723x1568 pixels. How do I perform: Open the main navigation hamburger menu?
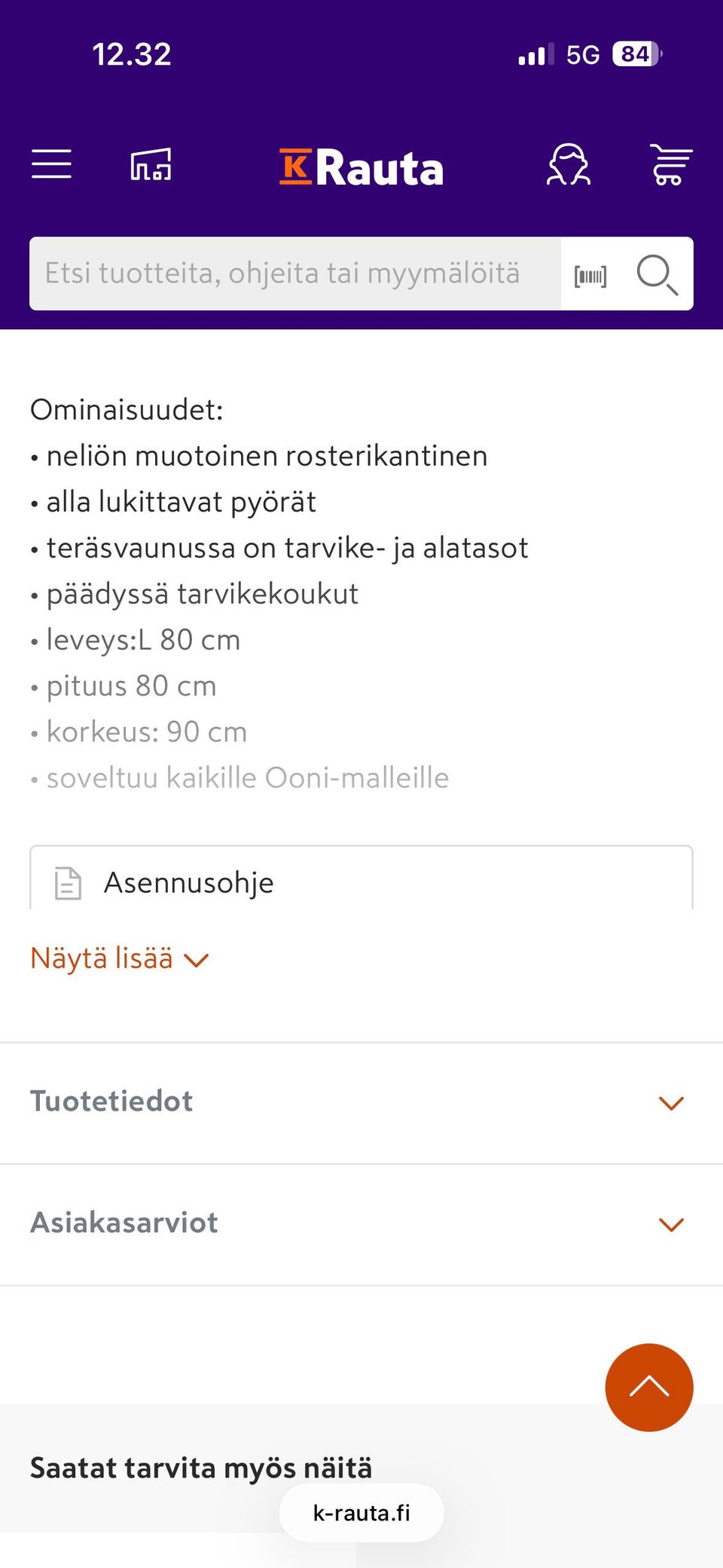pos(51,164)
